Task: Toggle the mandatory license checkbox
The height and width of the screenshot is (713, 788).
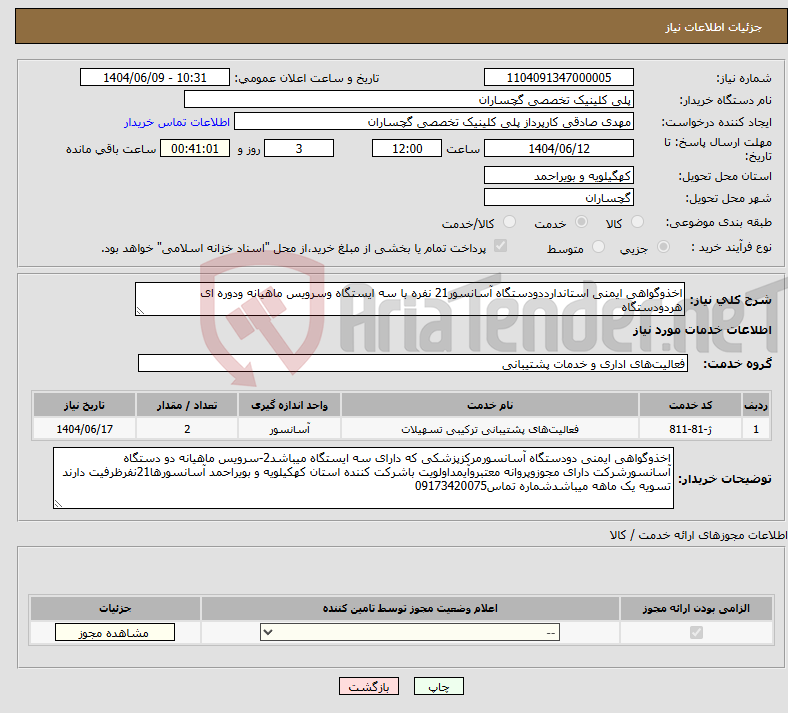Action: pyautogui.click(x=697, y=632)
